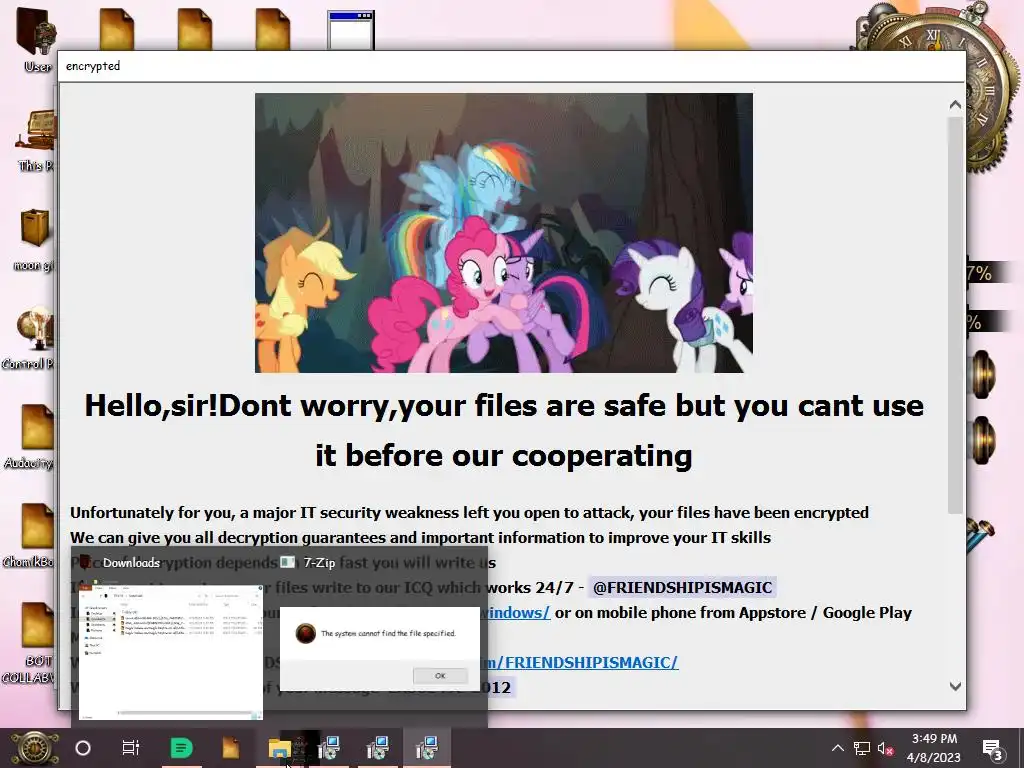
Task: Open the FRIENDSHIPISMAGIC hyperlink in the note
Action: tap(583, 662)
